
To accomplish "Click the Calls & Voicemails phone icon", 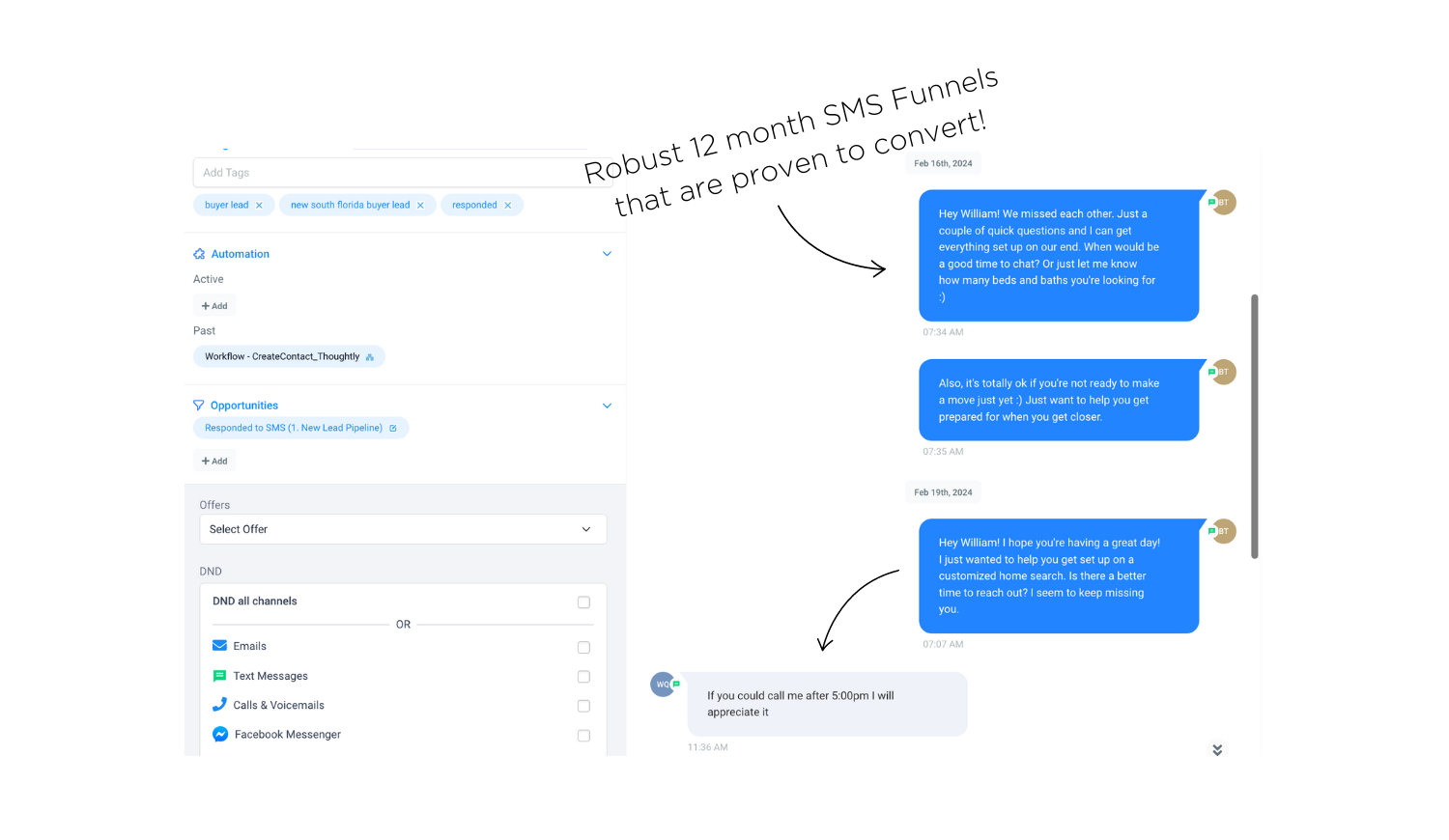I will pyautogui.click(x=219, y=705).
